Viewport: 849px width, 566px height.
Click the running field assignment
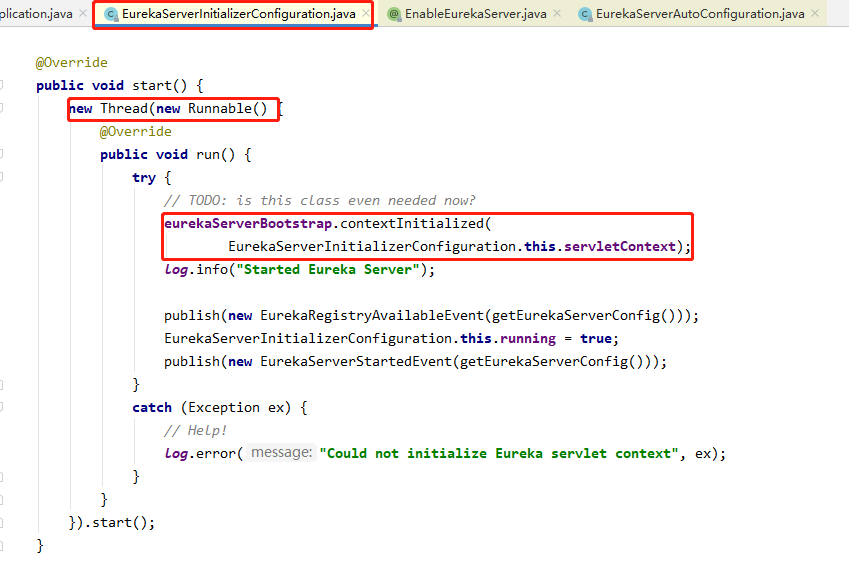[528, 339]
